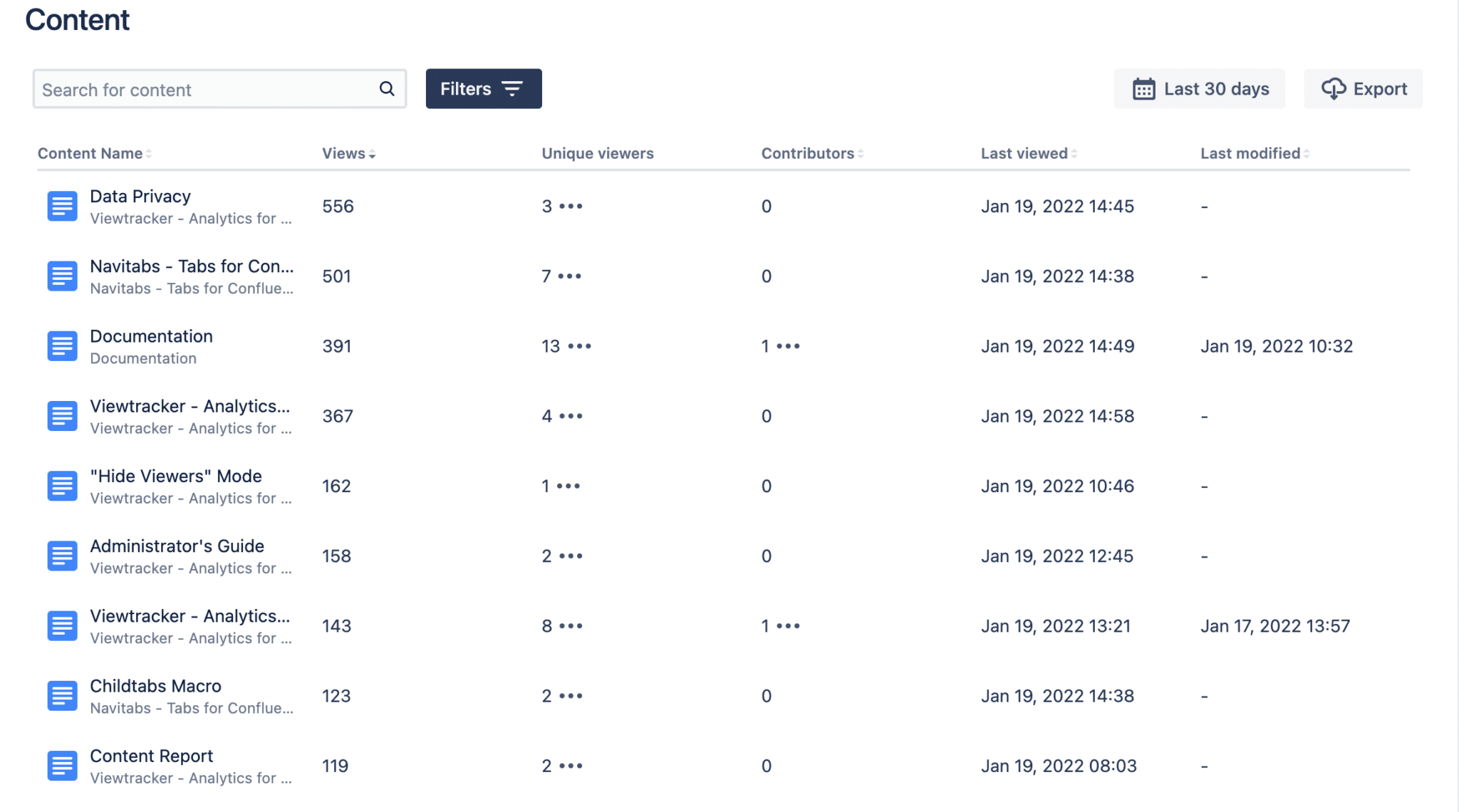Click the Data Privacy page icon
The image size is (1459, 812).
(x=63, y=206)
